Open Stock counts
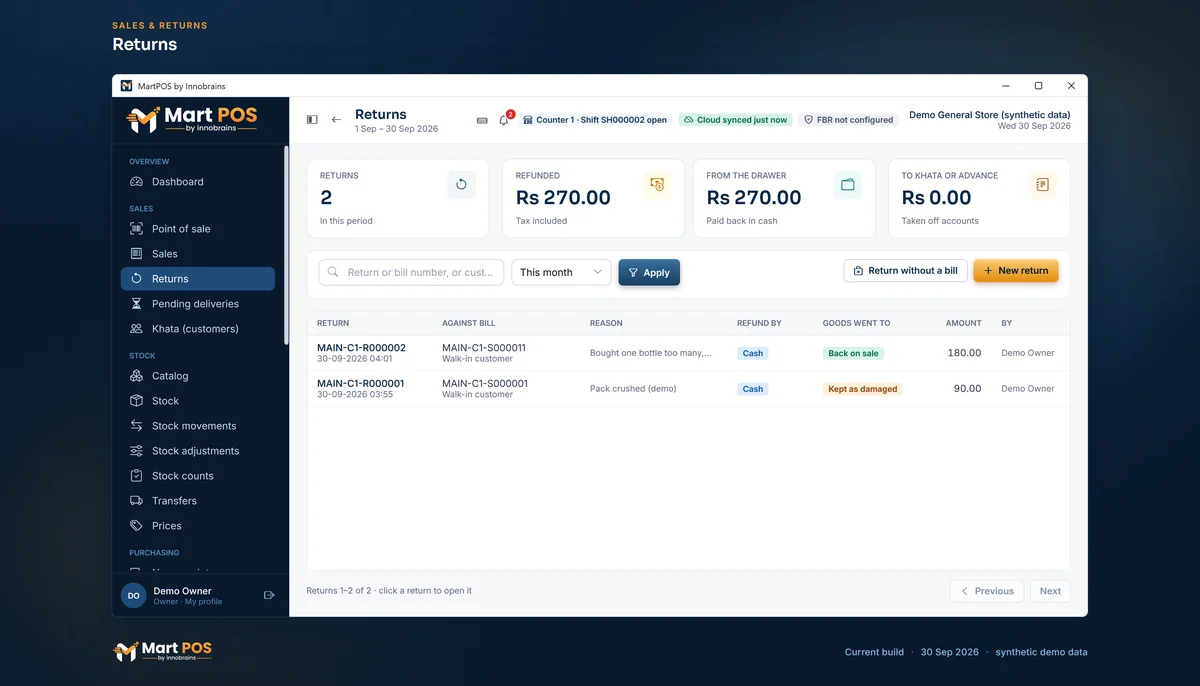1200x686 pixels. tap(198, 476)
